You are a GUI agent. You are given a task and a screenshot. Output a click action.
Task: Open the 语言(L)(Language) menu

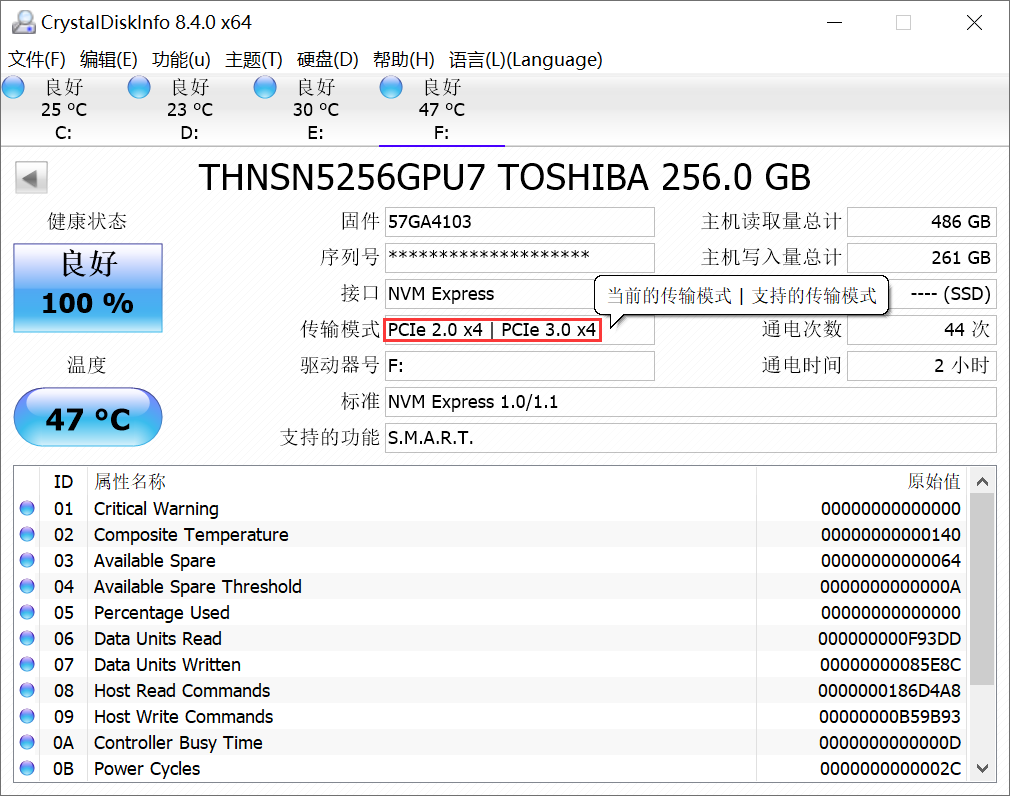pos(526,60)
